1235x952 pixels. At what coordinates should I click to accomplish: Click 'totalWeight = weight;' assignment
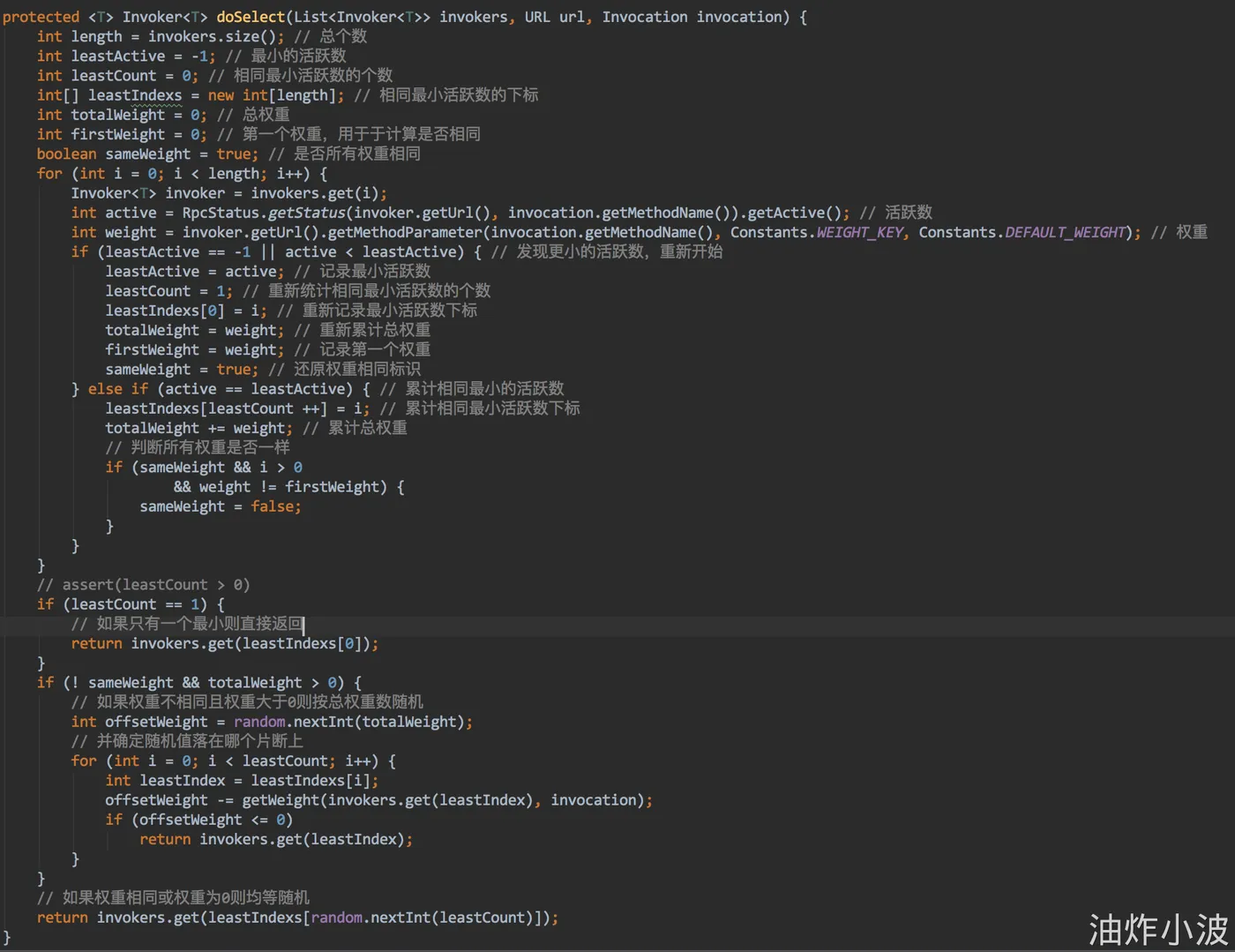click(x=195, y=330)
